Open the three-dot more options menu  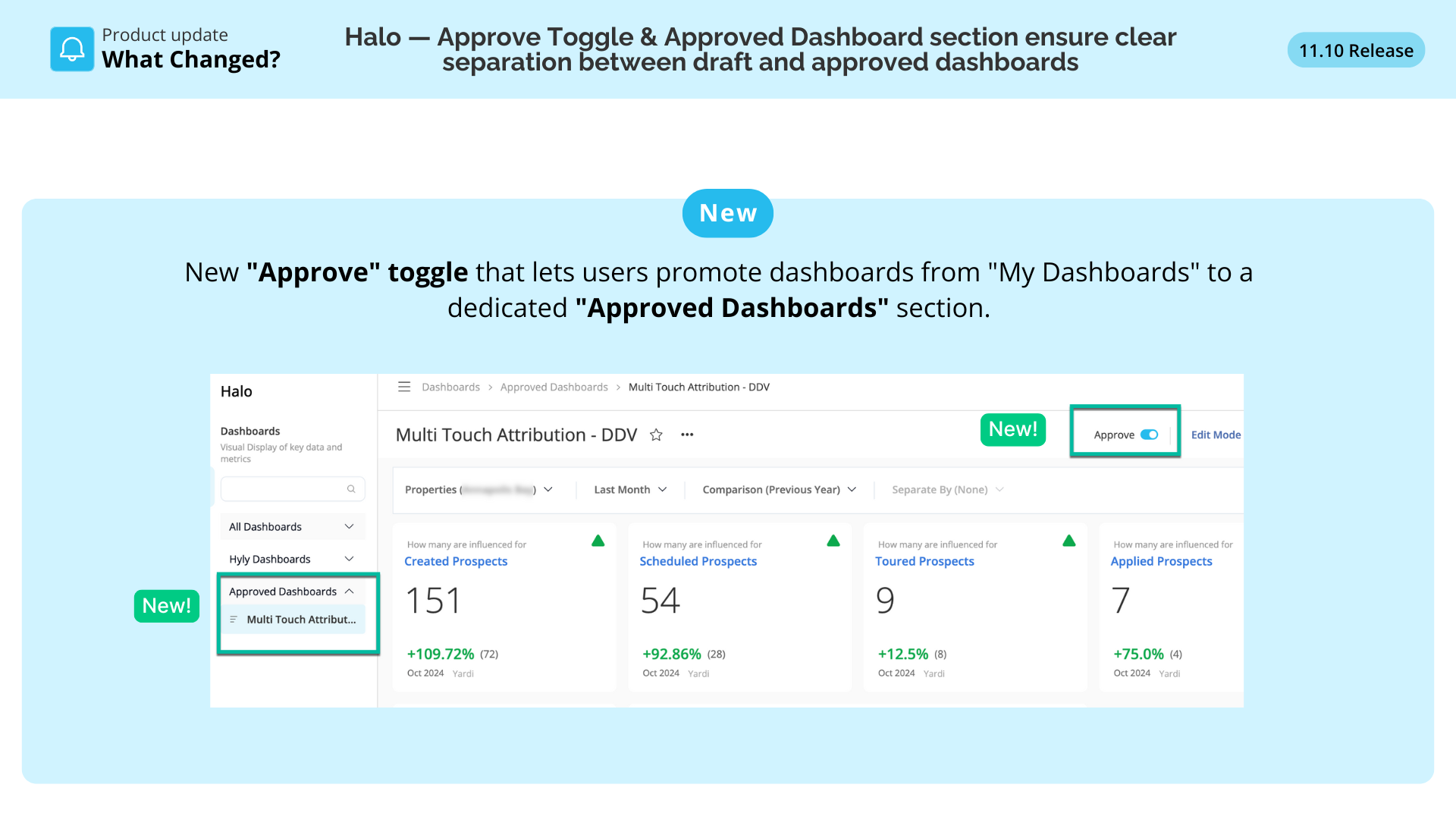tap(687, 435)
